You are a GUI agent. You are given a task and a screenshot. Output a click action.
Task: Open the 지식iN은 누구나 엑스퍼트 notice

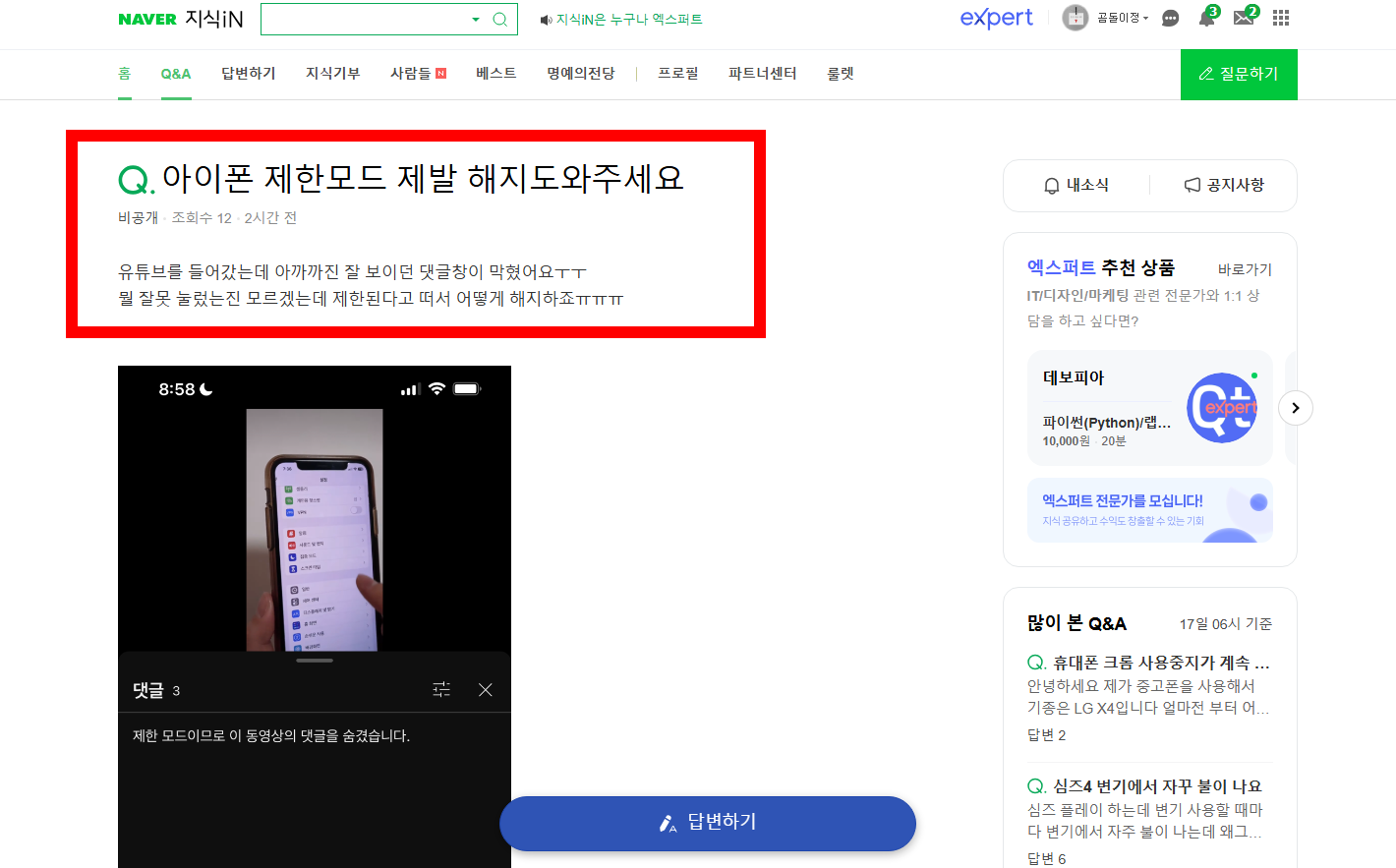point(629,20)
